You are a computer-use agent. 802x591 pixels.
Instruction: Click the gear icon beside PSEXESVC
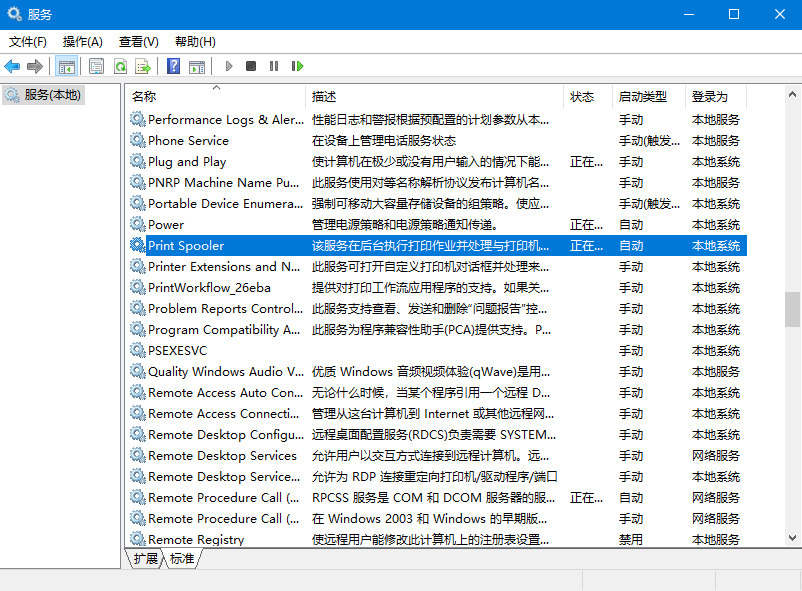click(x=138, y=350)
